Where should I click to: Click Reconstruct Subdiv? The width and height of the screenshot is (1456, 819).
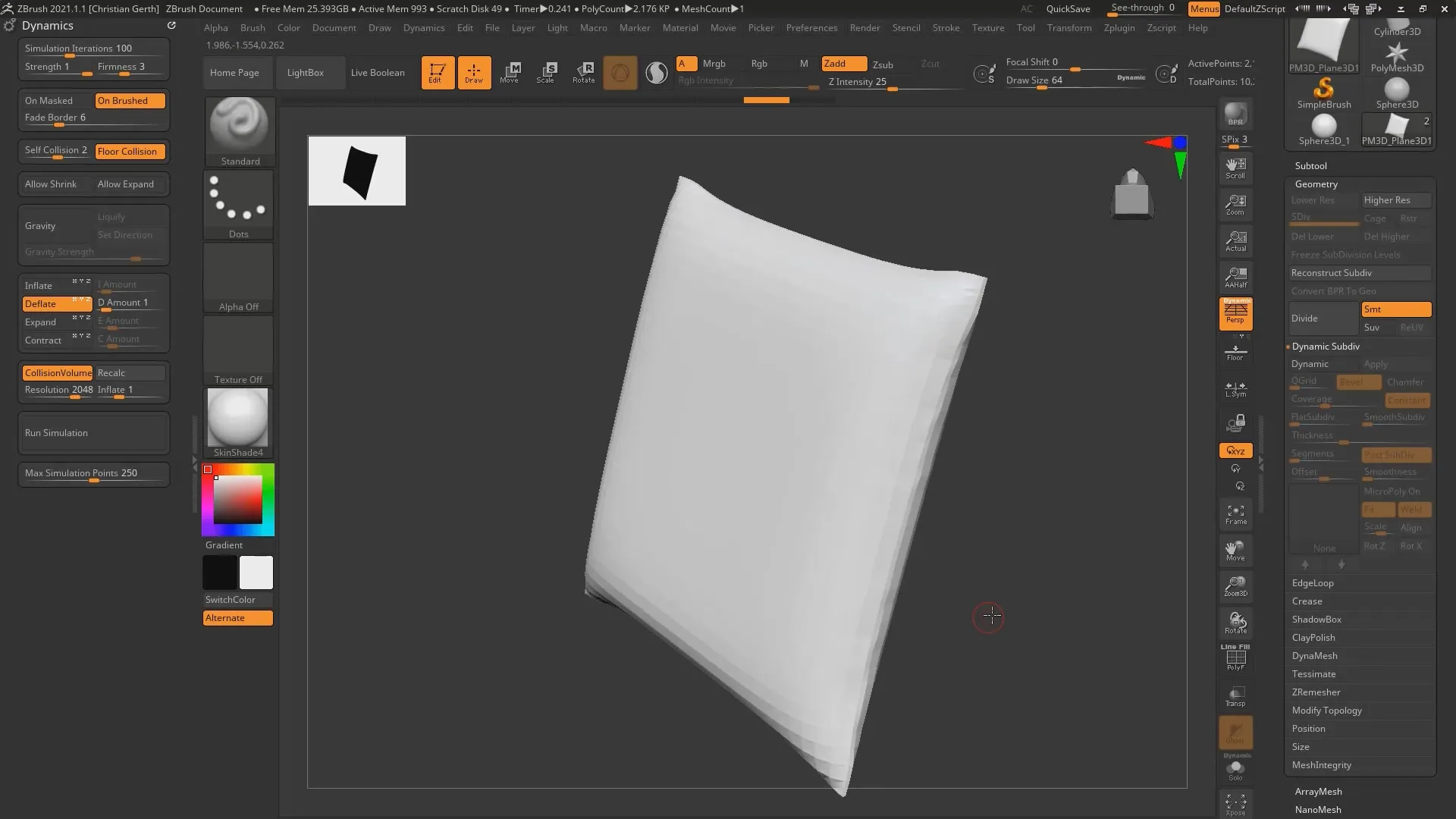point(1360,273)
